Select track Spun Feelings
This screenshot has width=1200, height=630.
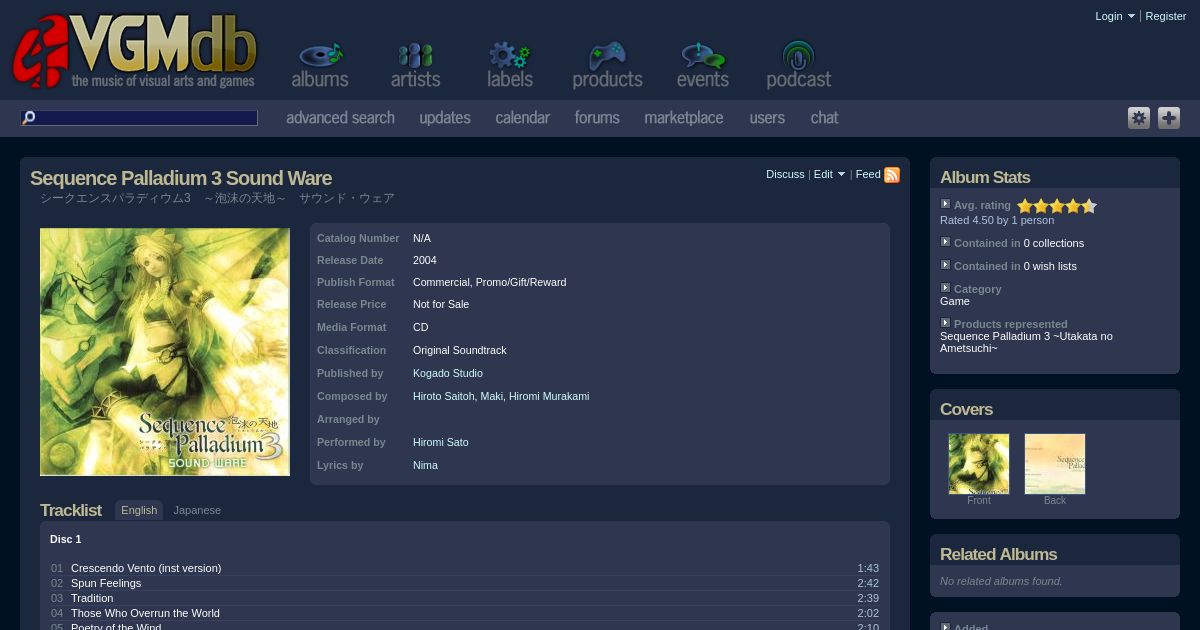point(106,583)
